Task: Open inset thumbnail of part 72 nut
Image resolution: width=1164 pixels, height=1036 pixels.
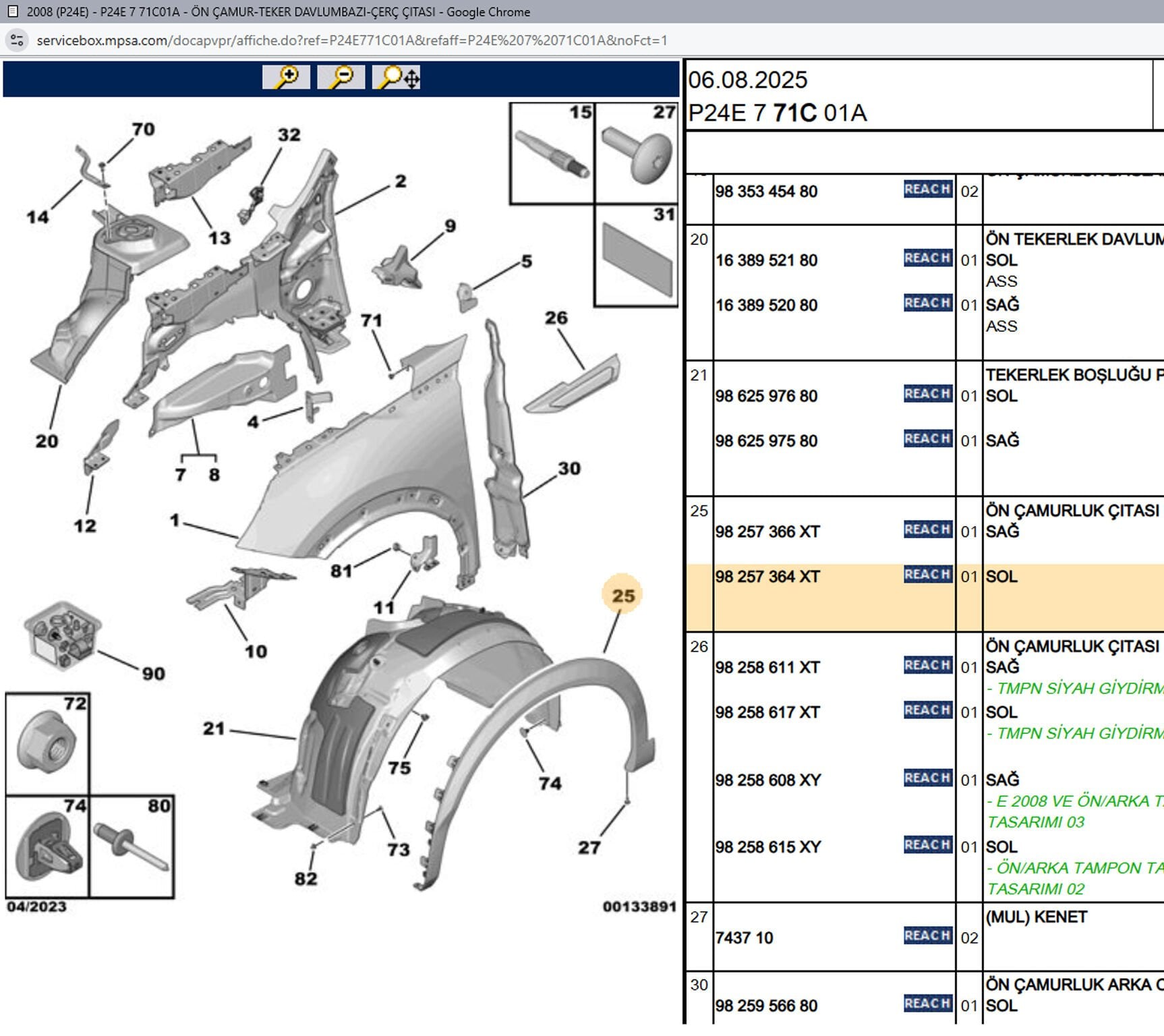Action: pos(47,743)
